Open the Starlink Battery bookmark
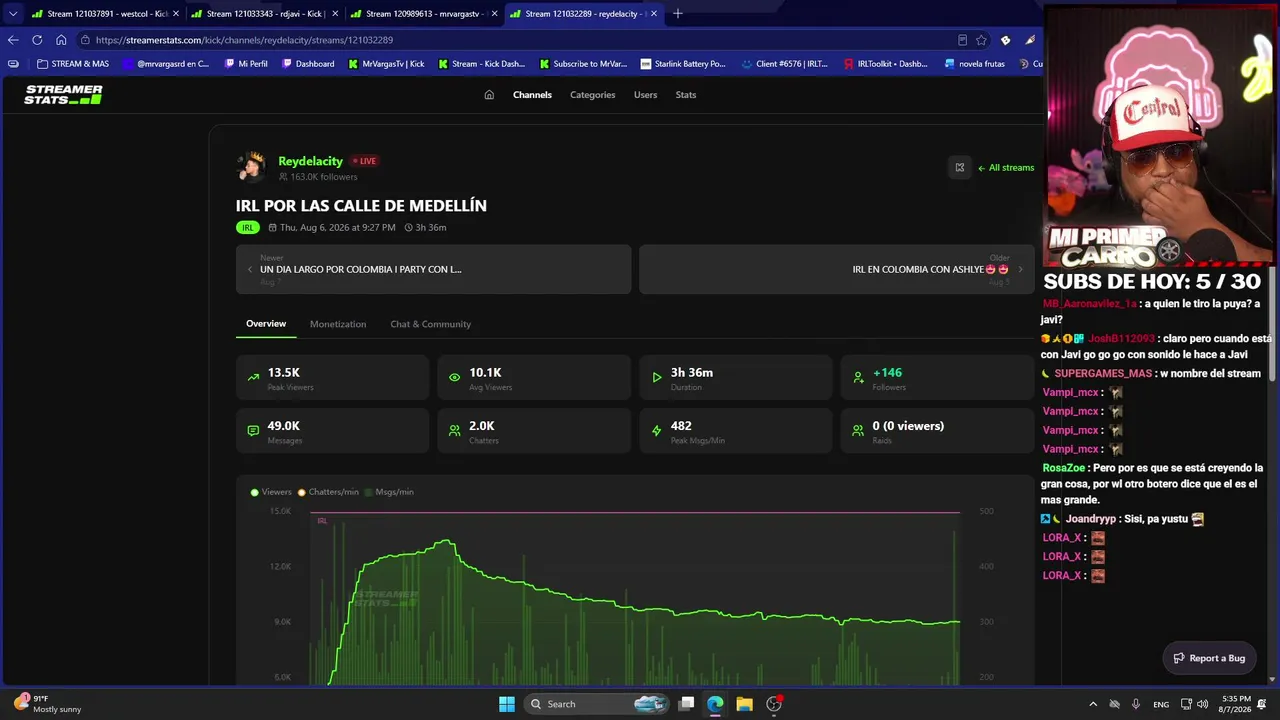This screenshot has width=1280, height=720. (x=683, y=64)
